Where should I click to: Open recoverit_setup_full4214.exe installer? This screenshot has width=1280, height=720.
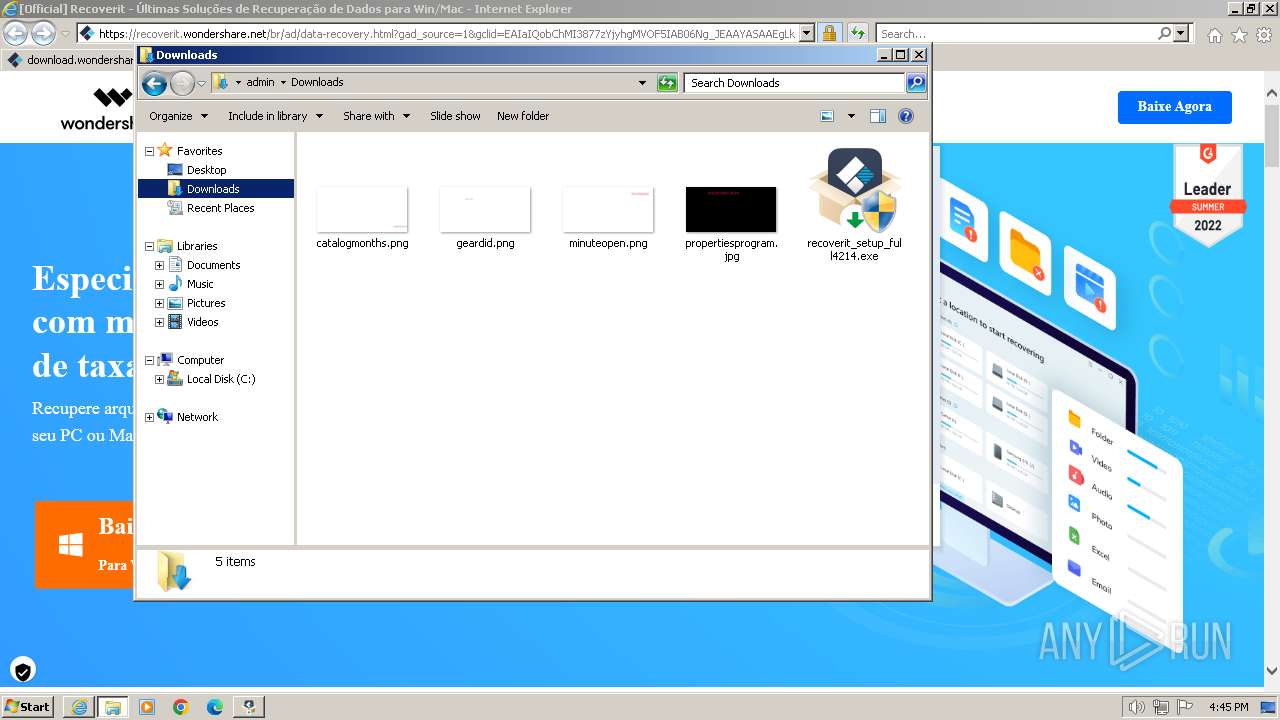[x=855, y=205]
